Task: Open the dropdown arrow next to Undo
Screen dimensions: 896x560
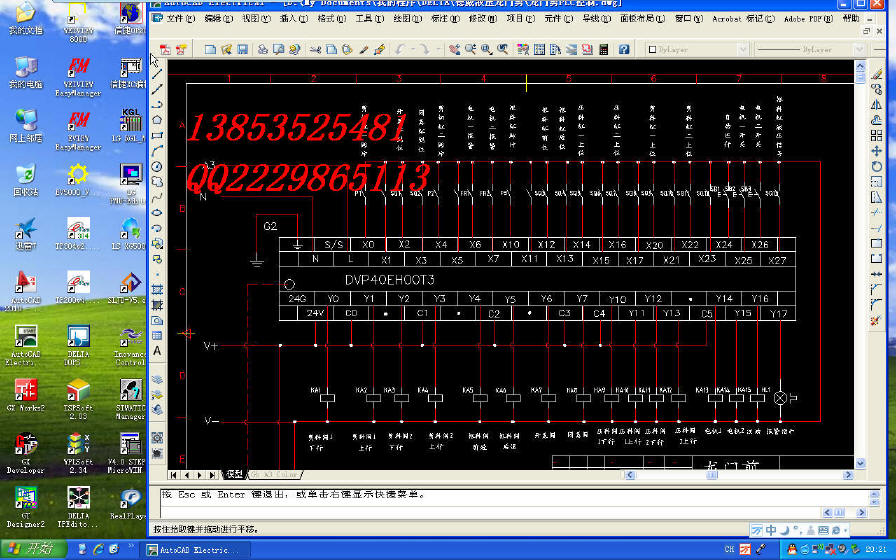Action: click(411, 49)
